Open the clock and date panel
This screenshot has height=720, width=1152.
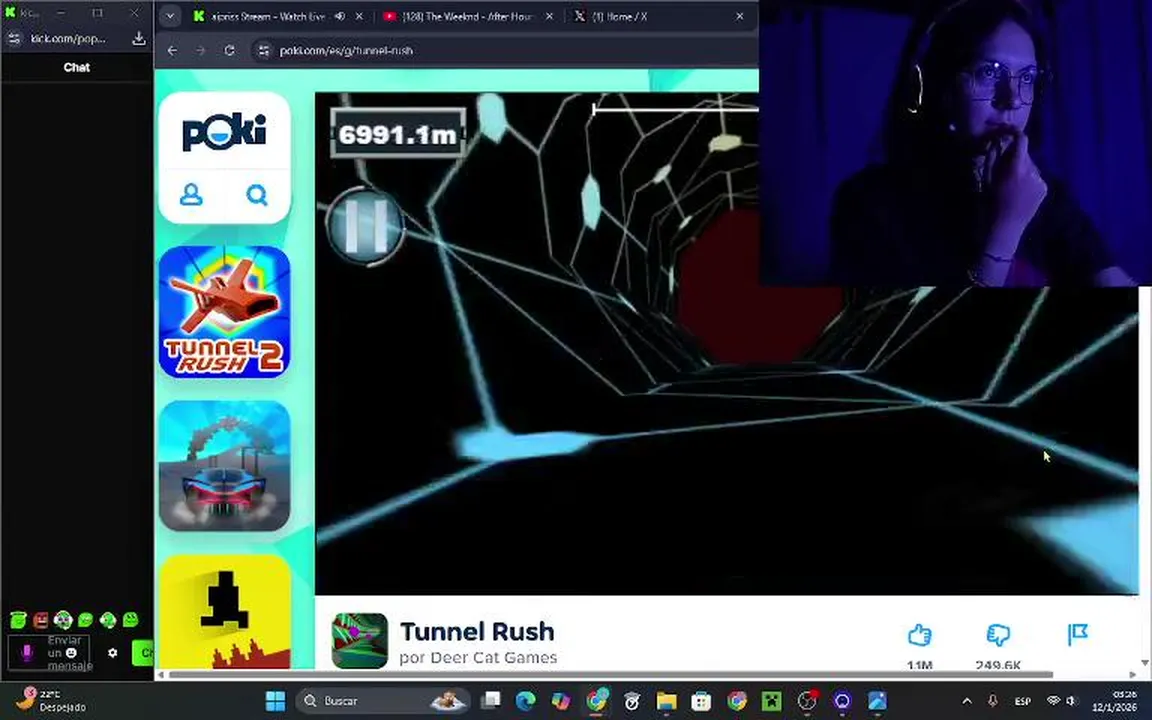1115,701
